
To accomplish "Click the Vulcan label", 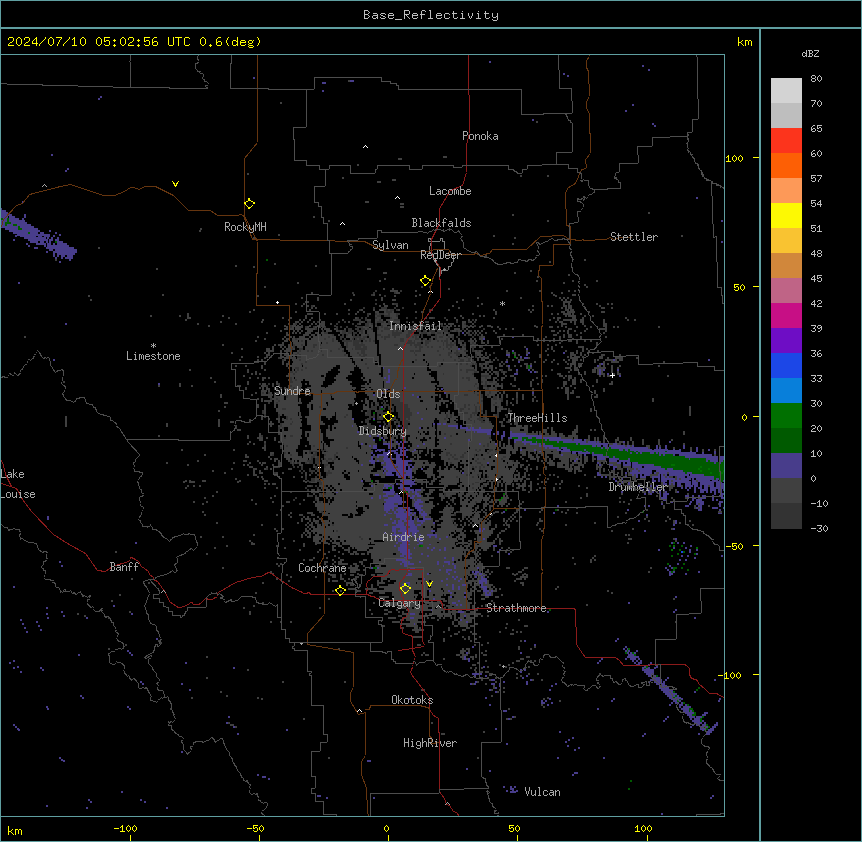I will pyautogui.click(x=542, y=792).
